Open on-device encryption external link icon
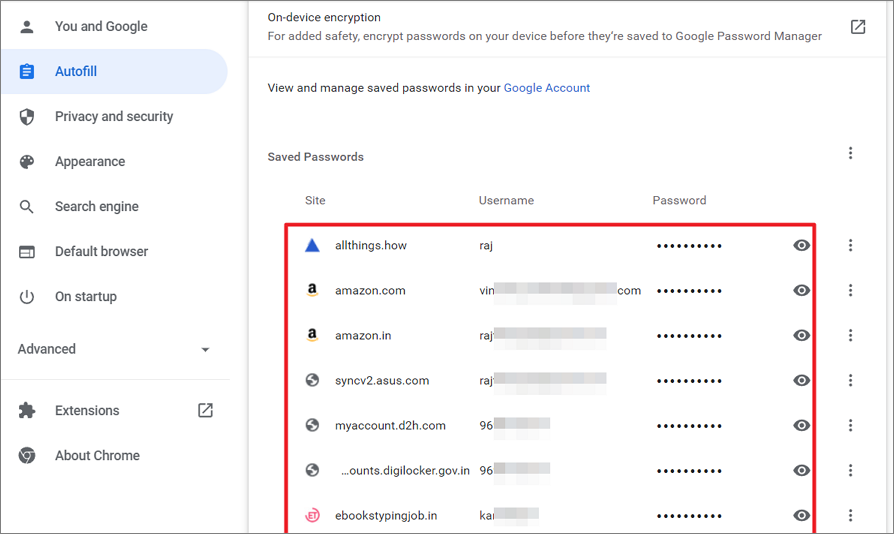This screenshot has height=534, width=894. [x=858, y=27]
